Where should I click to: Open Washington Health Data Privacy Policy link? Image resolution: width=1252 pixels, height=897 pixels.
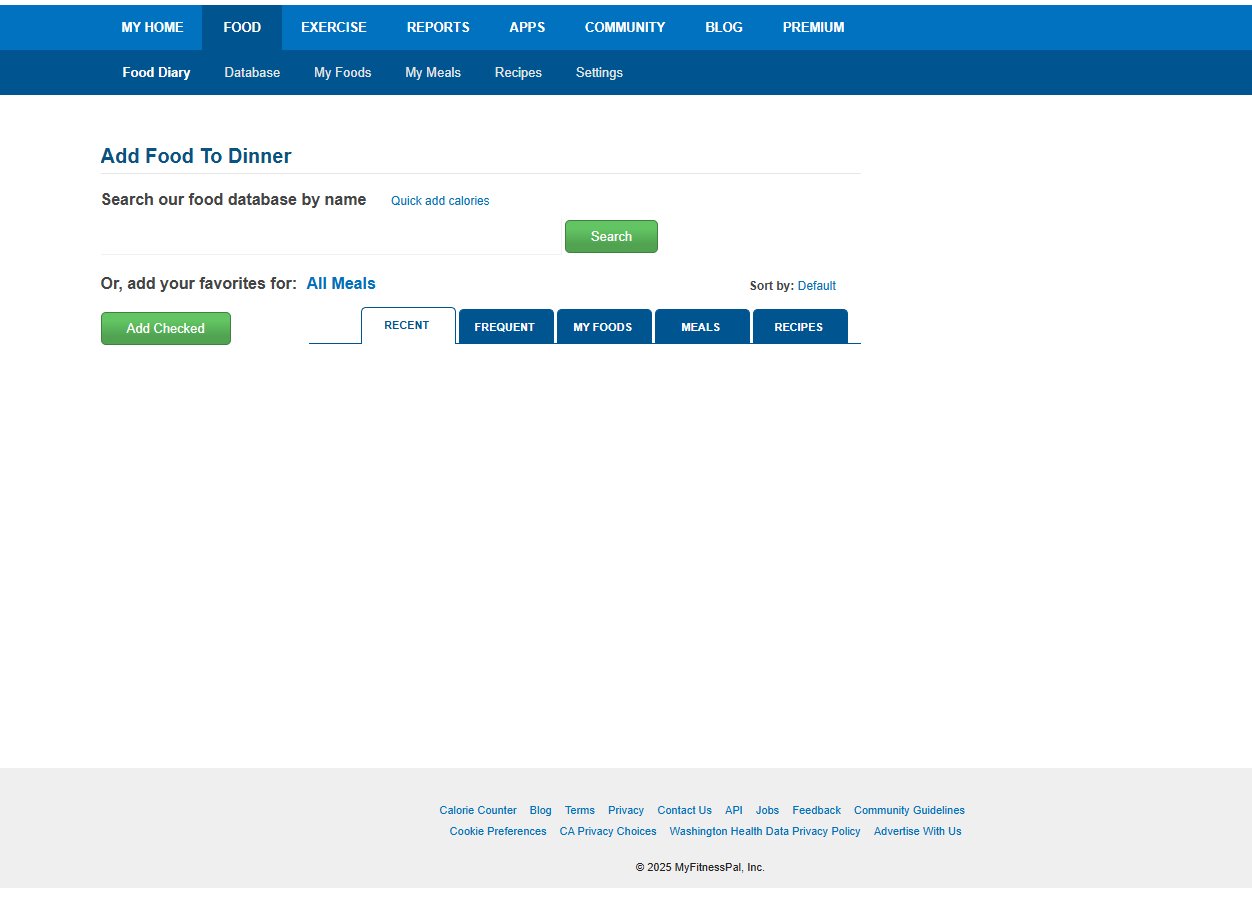(x=765, y=831)
